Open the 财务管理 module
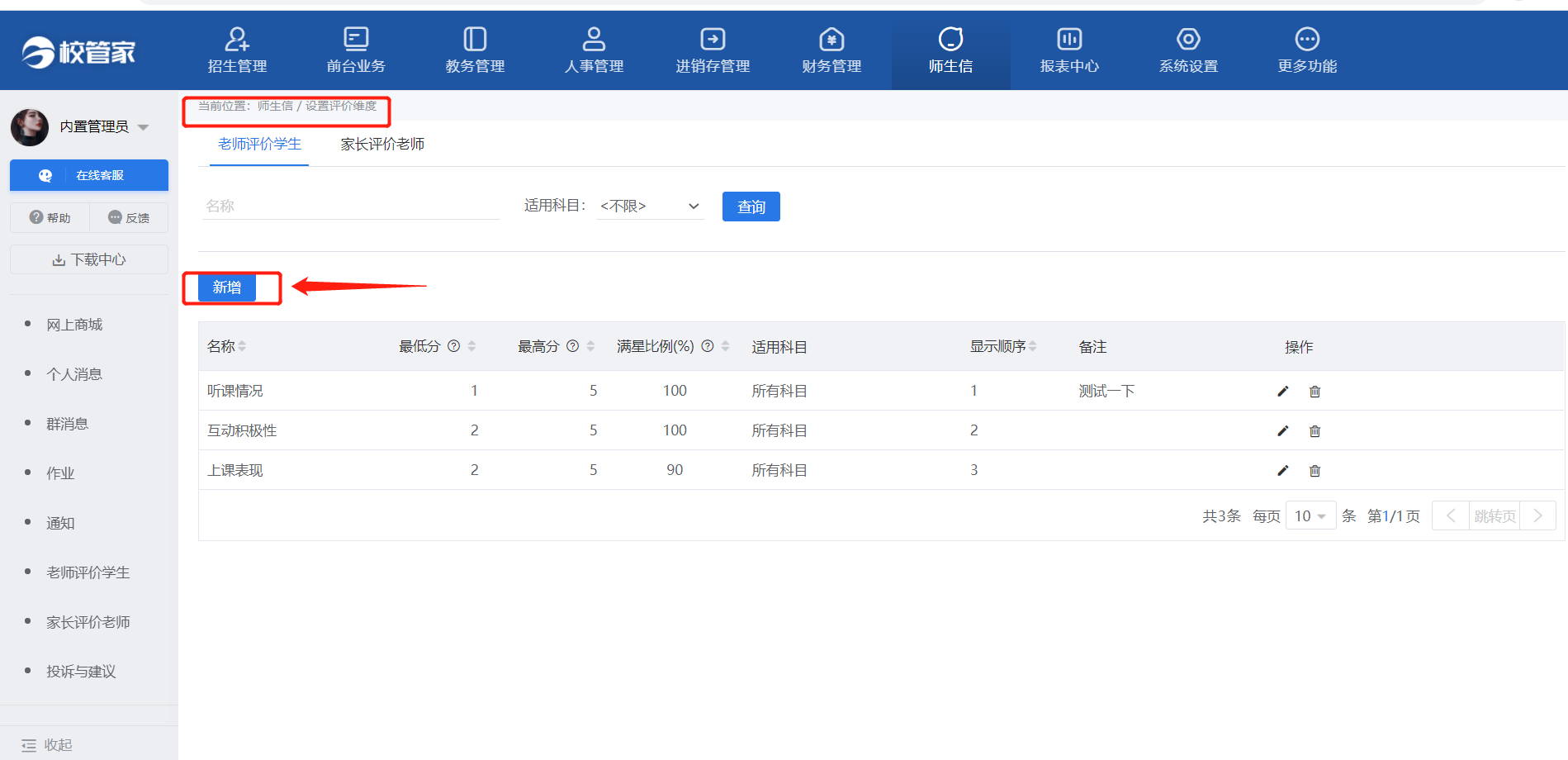This screenshot has width=1568, height=760. pyautogui.click(x=831, y=50)
